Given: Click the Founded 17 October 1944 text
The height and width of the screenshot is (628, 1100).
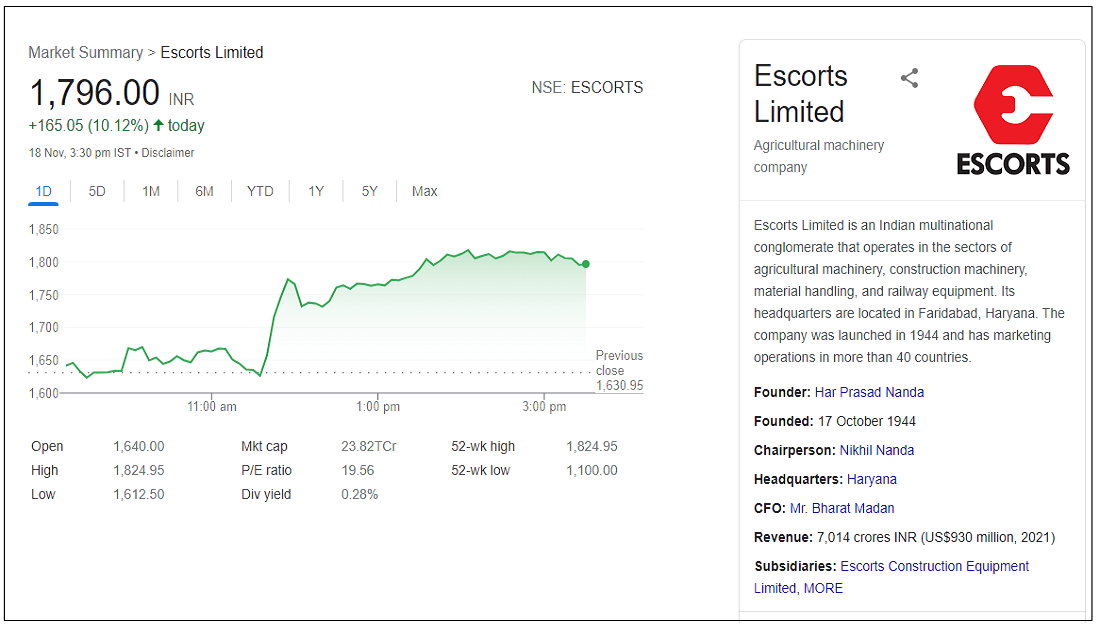Looking at the screenshot, I should click(835, 422).
